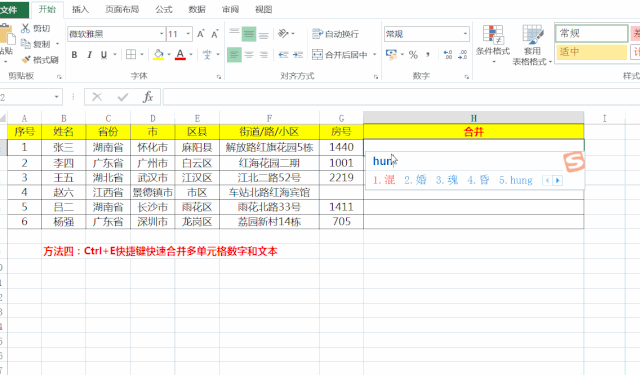Screen dimensions: 640x375
Task: Switch to the 审阅 (Review) tab
Action: pyautogui.click(x=230, y=9)
